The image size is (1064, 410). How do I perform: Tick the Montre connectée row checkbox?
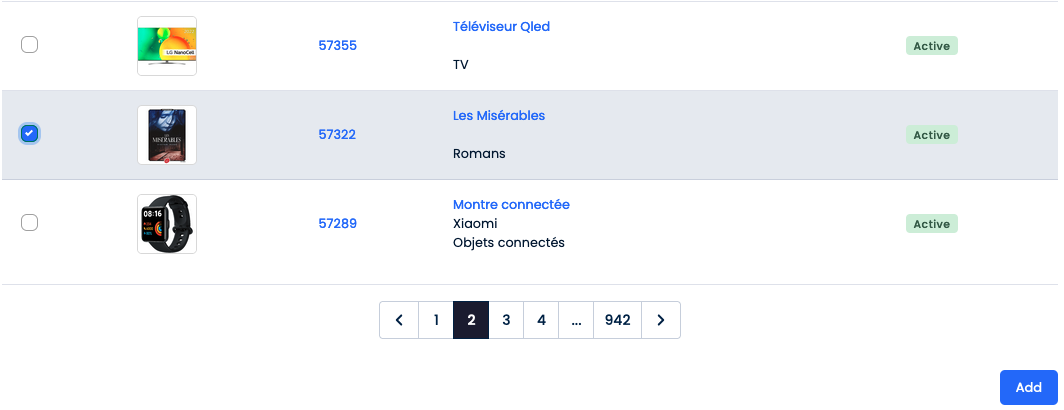coord(30,223)
